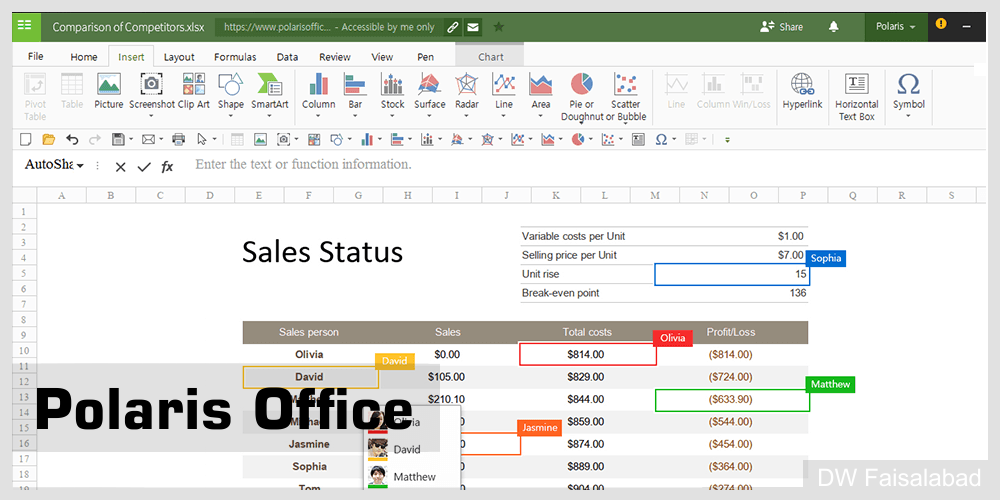Image resolution: width=1000 pixels, height=500 pixels.
Task: Expand the Polaris account dropdown
Action: pos(895,27)
